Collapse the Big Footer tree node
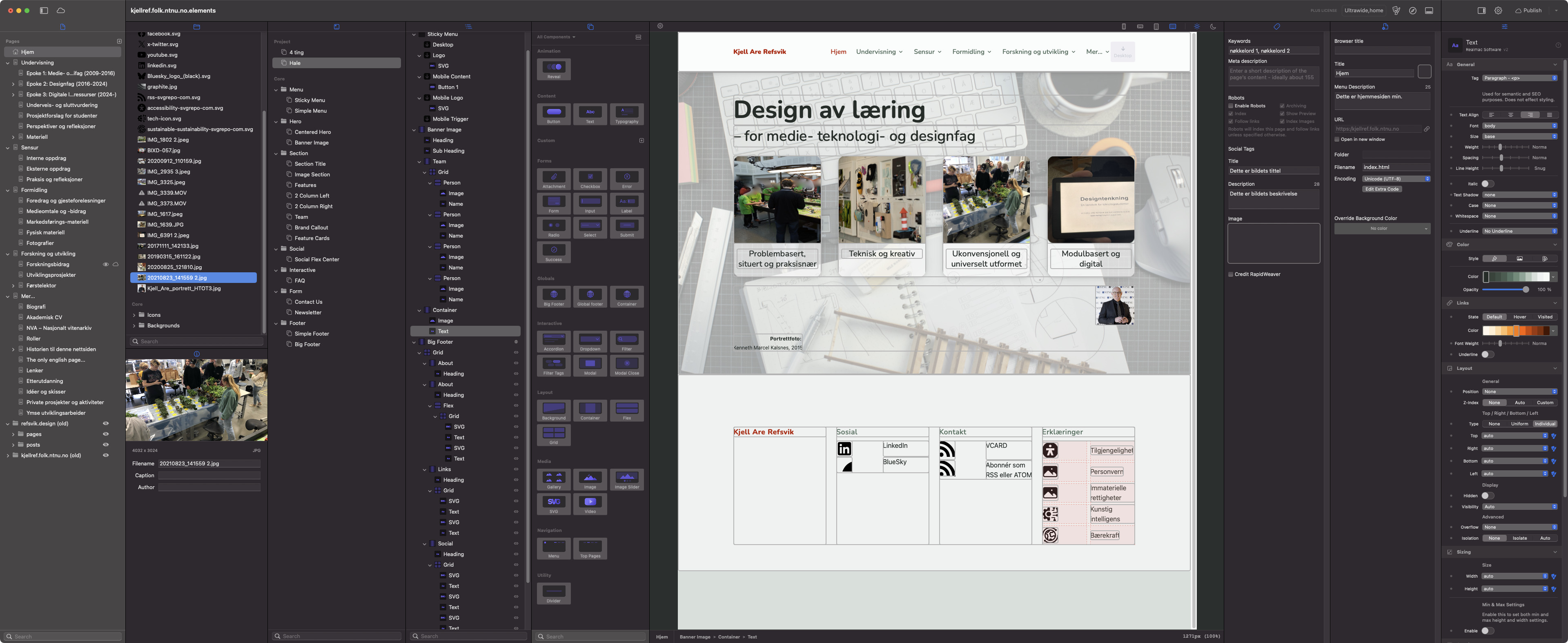Image resolution: width=1568 pixels, height=643 pixels. [x=414, y=342]
